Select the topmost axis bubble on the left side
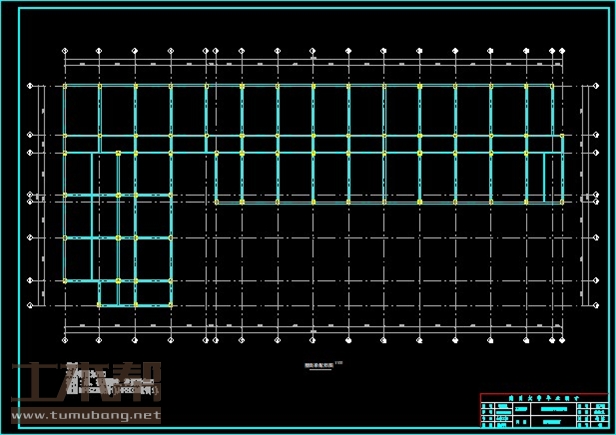 tap(30, 87)
